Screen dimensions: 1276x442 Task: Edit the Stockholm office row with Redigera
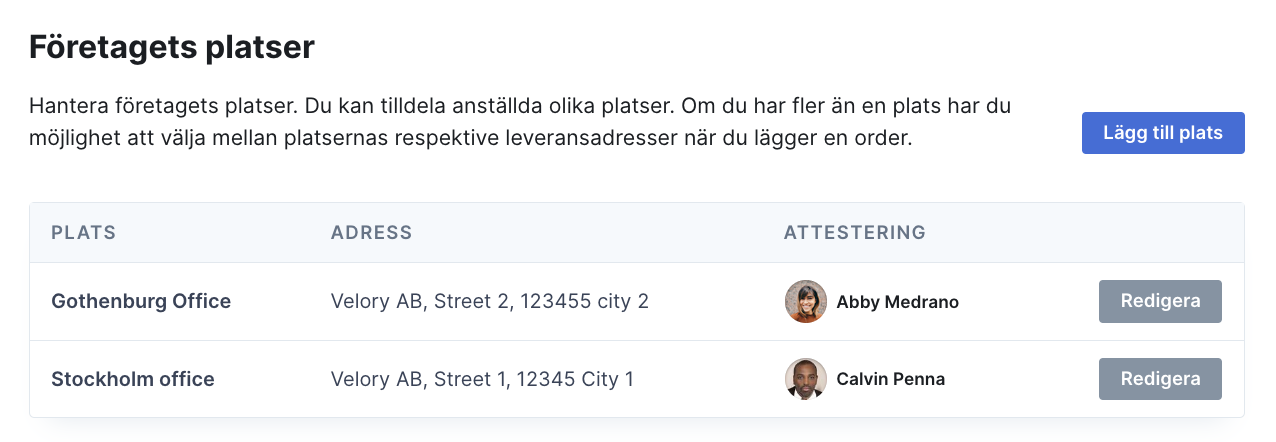point(1160,379)
